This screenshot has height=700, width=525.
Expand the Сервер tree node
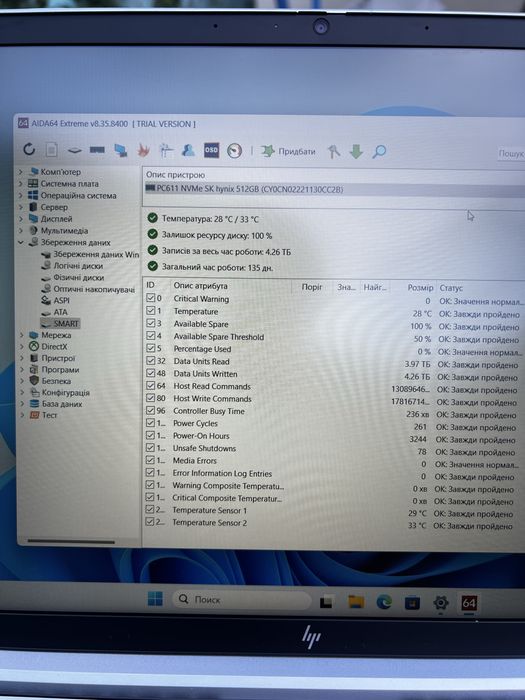(21, 207)
